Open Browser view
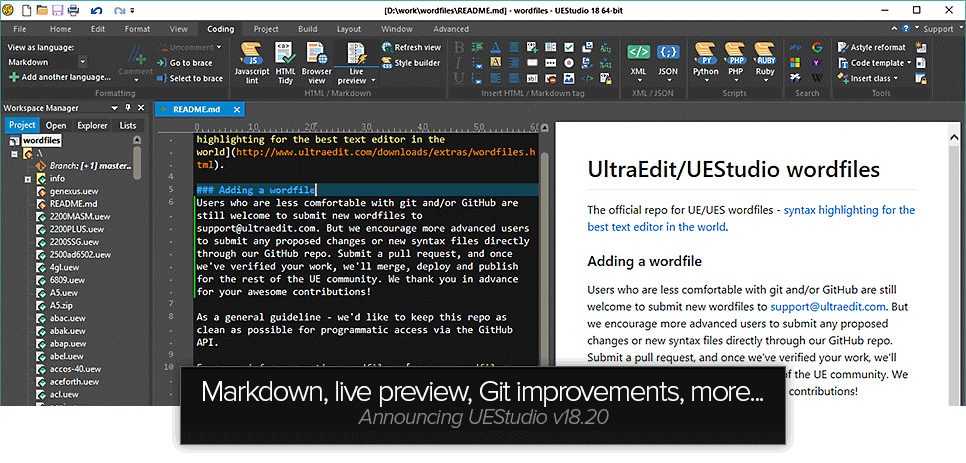966x463 pixels. click(317, 62)
